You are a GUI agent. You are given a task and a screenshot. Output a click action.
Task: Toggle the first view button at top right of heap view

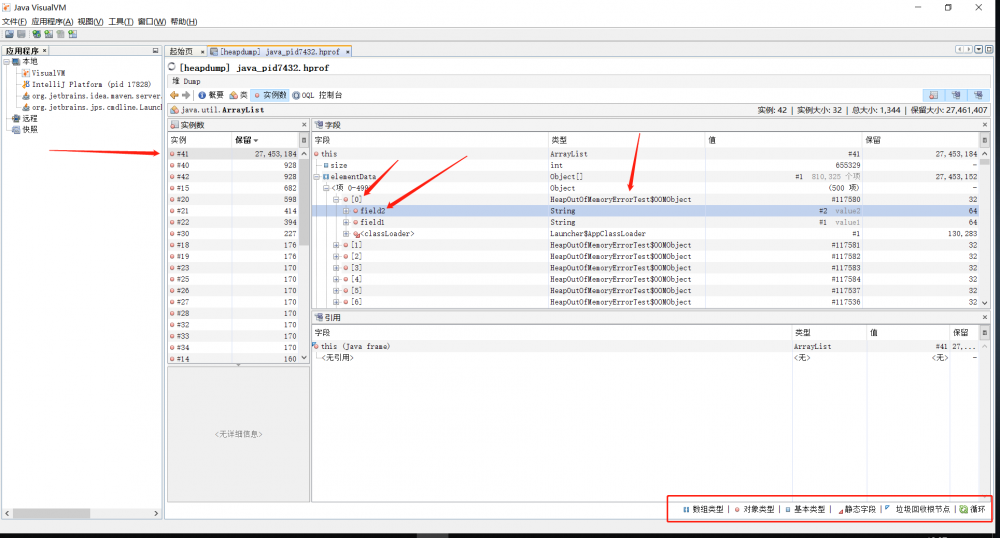[x=934, y=95]
